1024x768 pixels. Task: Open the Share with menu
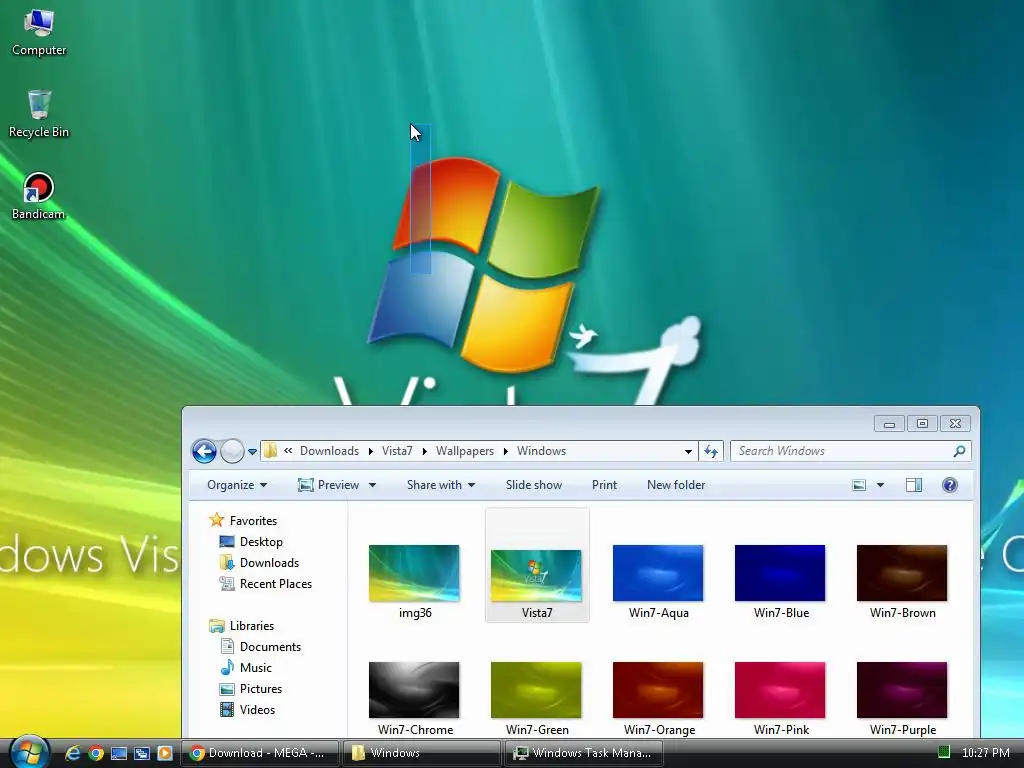pos(441,485)
